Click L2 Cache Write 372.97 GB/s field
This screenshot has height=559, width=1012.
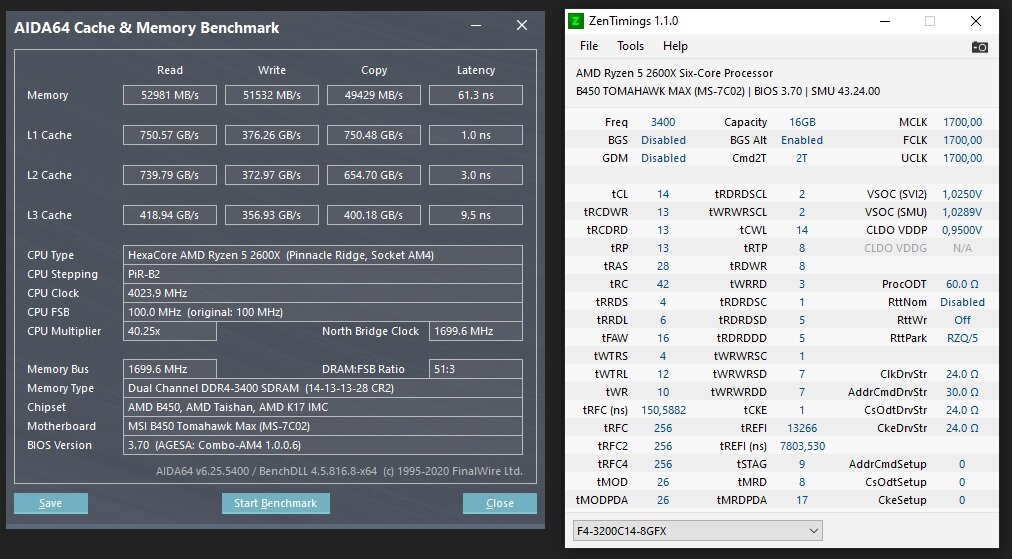pos(272,175)
